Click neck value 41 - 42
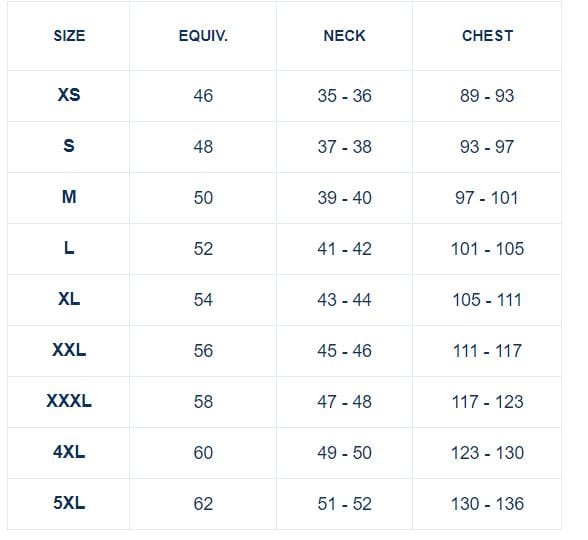The height and width of the screenshot is (540, 588). click(344, 249)
